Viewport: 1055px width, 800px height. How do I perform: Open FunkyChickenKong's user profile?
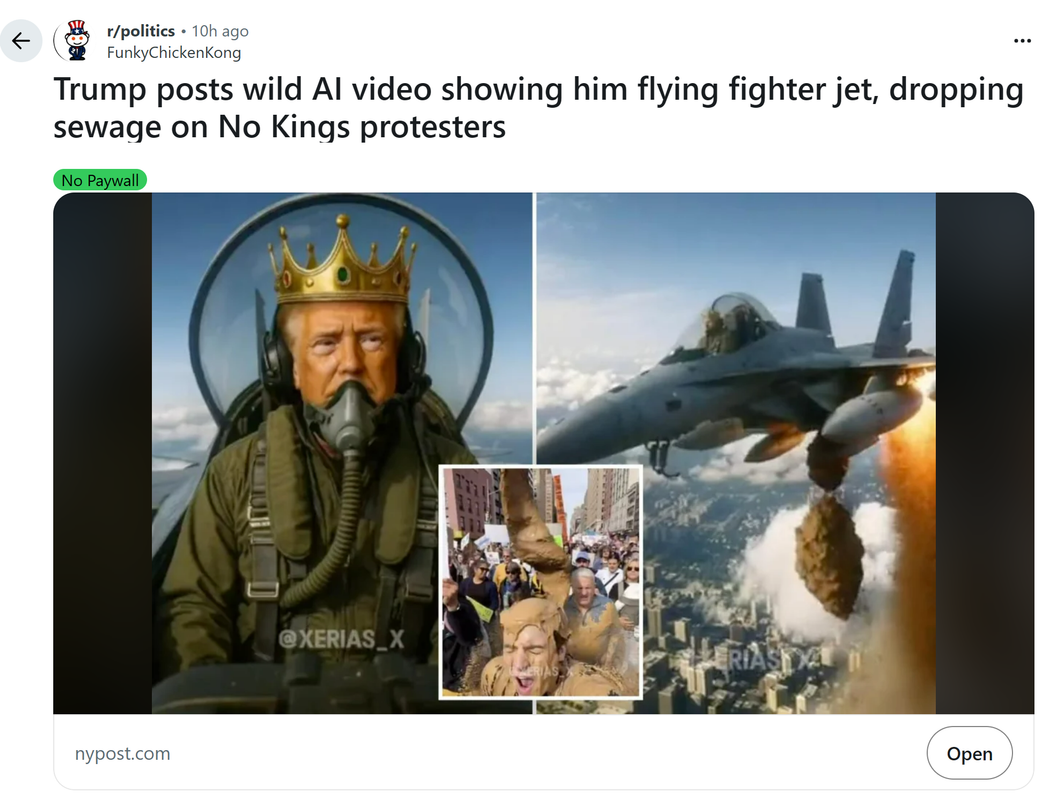[x=174, y=52]
